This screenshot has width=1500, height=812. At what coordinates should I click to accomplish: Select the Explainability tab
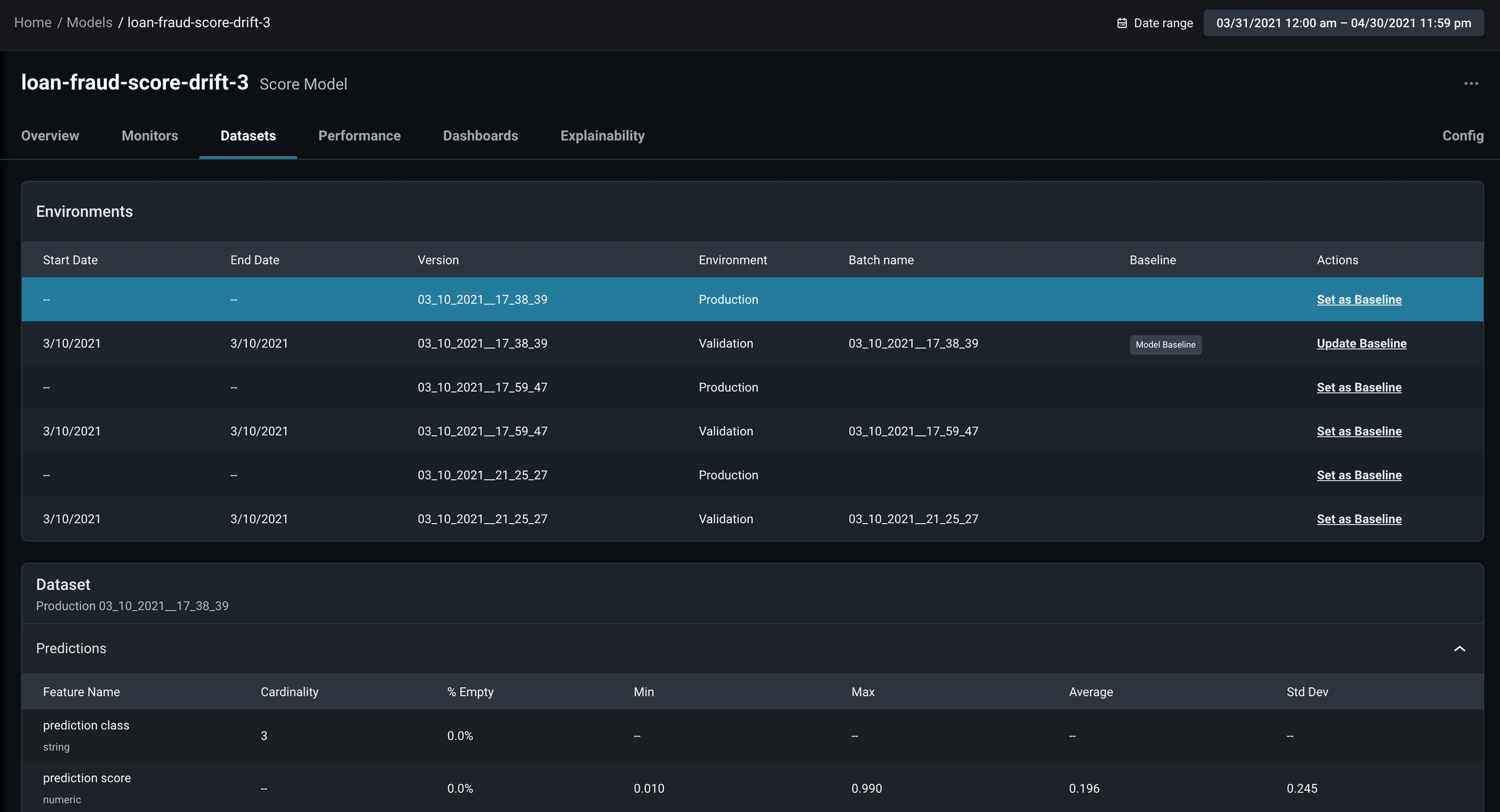tap(602, 136)
